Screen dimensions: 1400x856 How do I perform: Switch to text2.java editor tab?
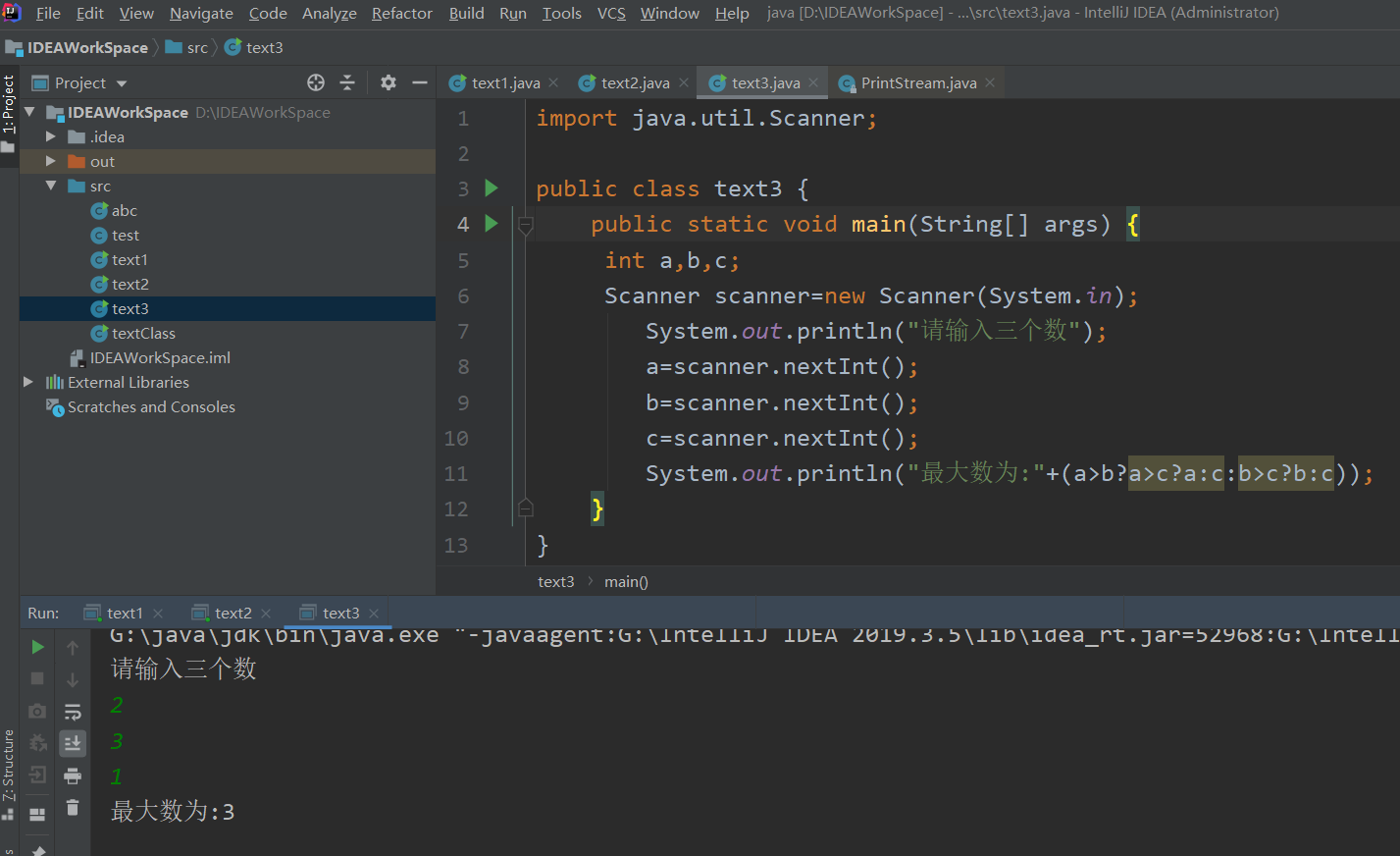(x=635, y=83)
